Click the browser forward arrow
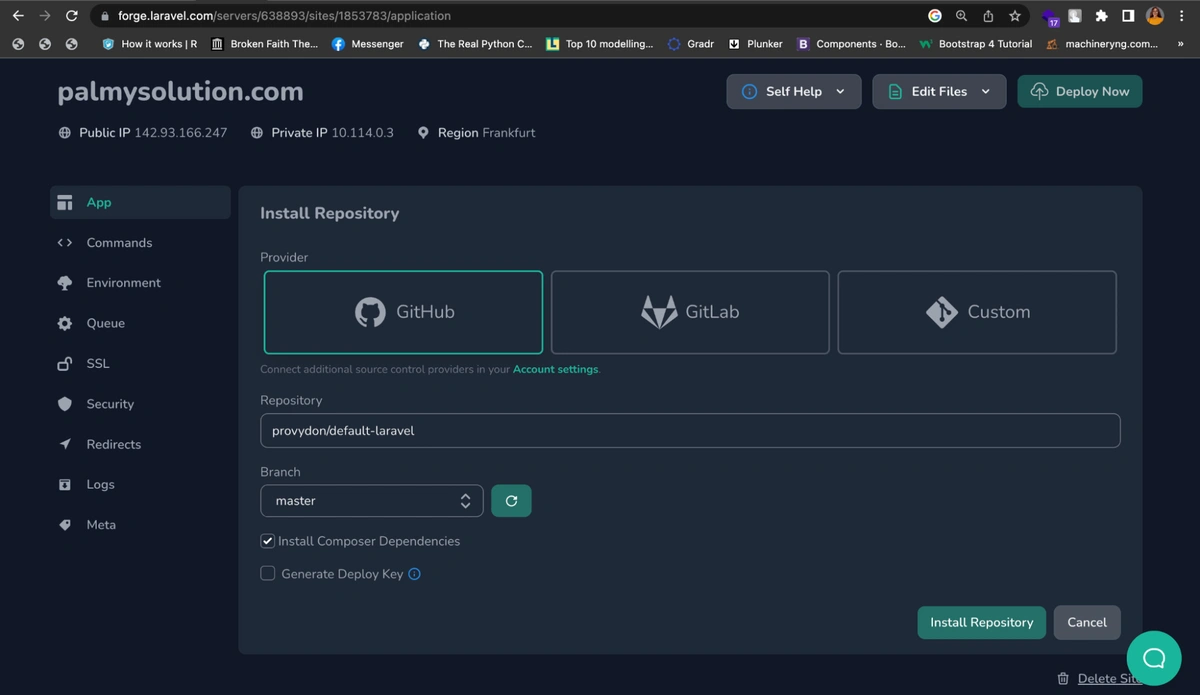Viewport: 1200px width, 695px height. point(44,16)
